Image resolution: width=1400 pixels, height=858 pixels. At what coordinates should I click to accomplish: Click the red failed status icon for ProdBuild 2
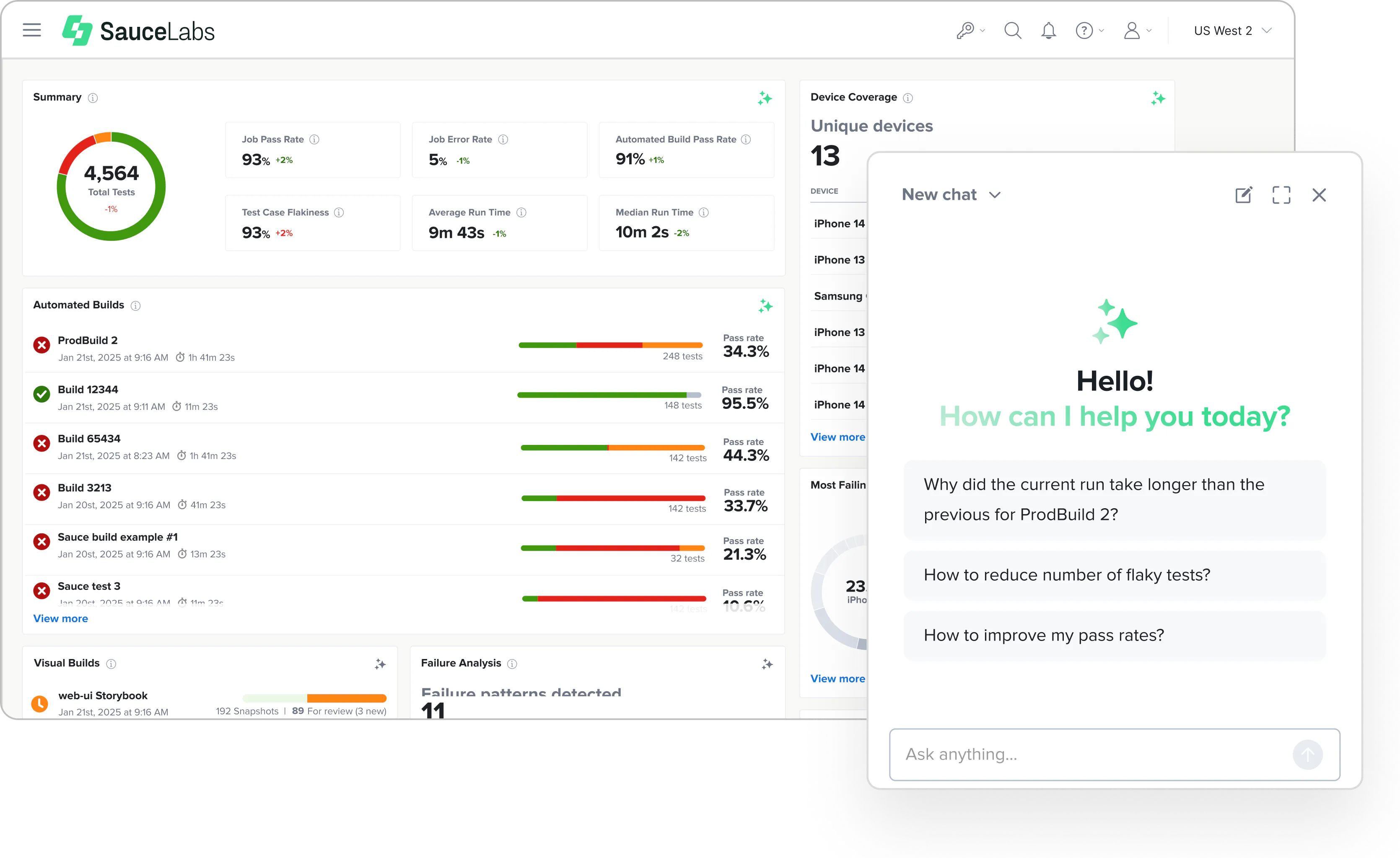coord(41,345)
